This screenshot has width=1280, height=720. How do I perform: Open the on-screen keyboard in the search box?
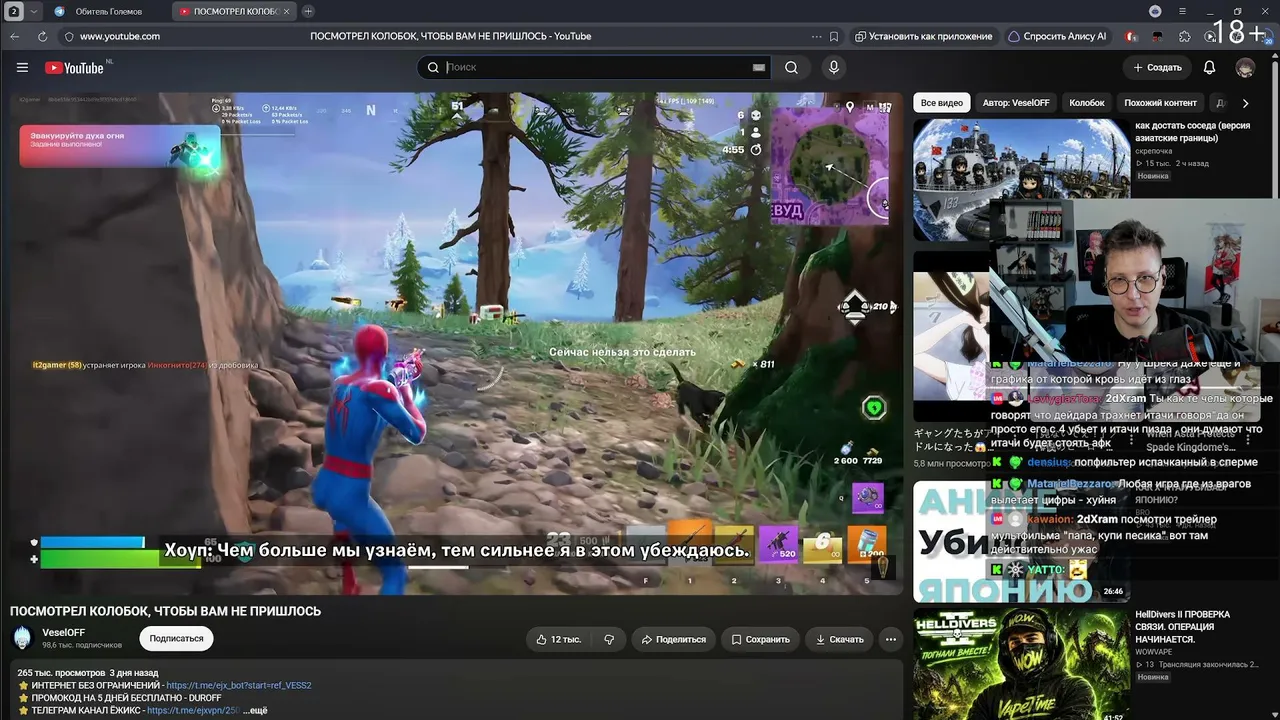(760, 67)
